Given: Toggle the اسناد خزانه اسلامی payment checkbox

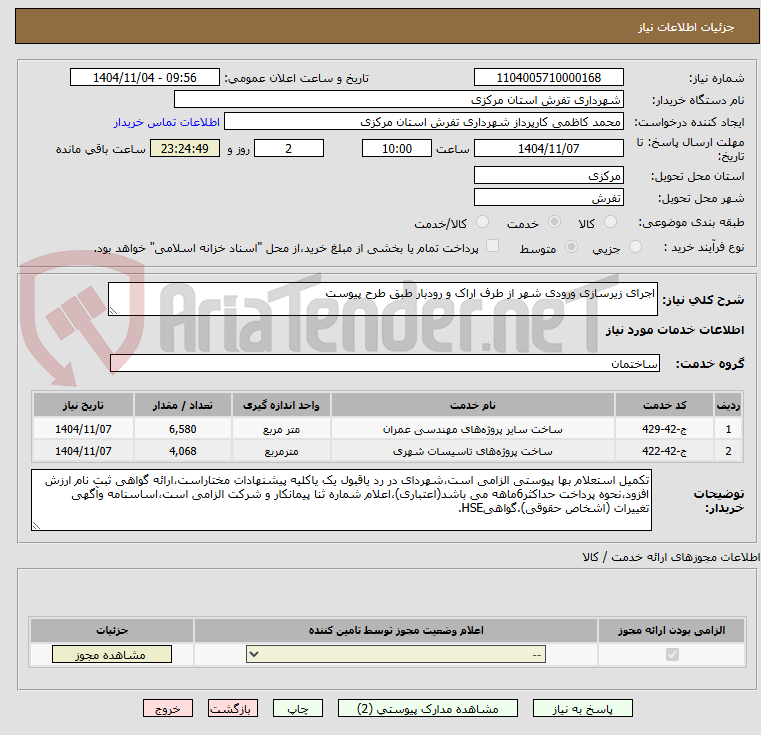Looking at the screenshot, I should pos(492,246).
